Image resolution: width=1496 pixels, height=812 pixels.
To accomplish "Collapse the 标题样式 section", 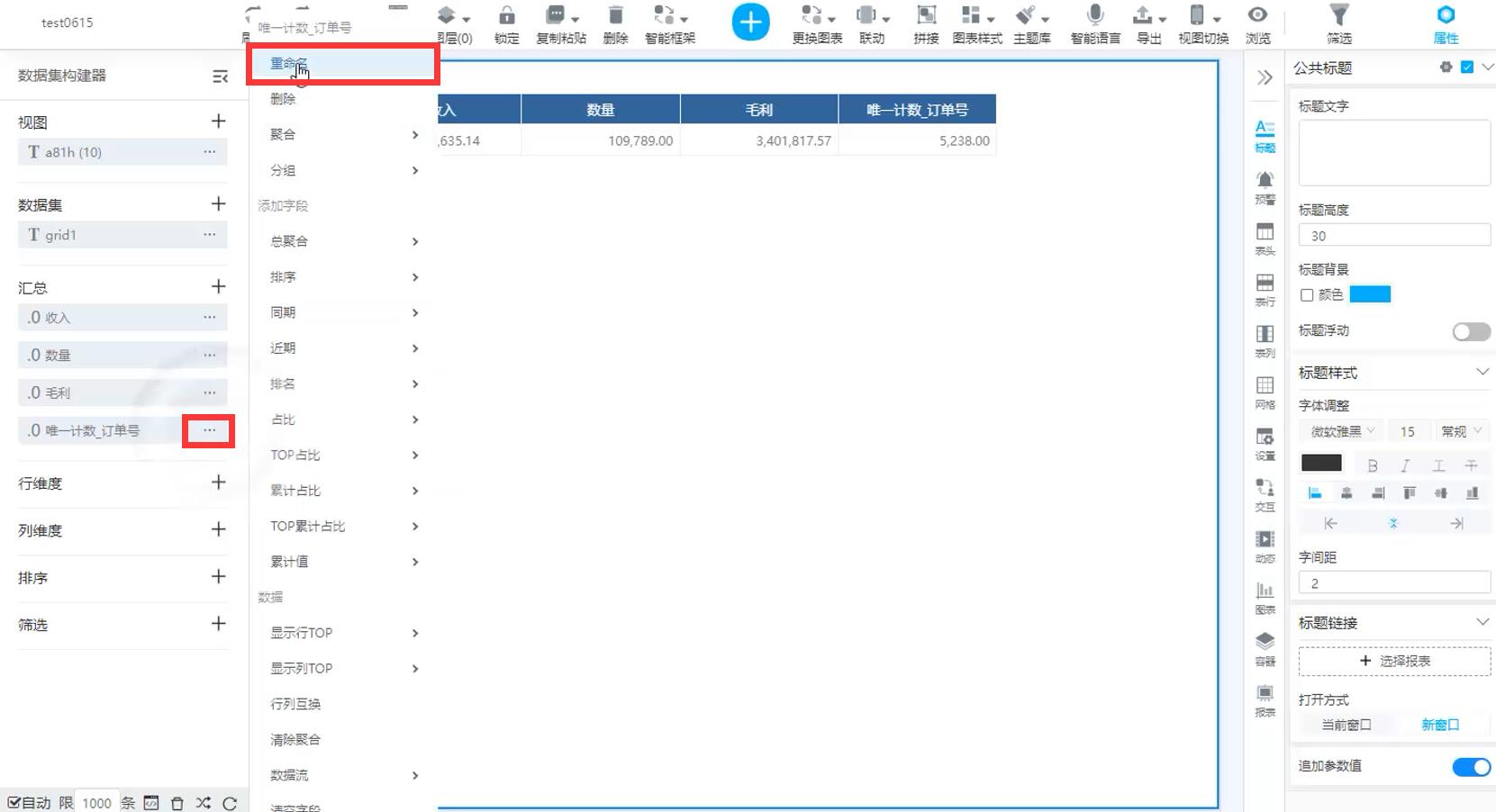I will tap(1482, 372).
